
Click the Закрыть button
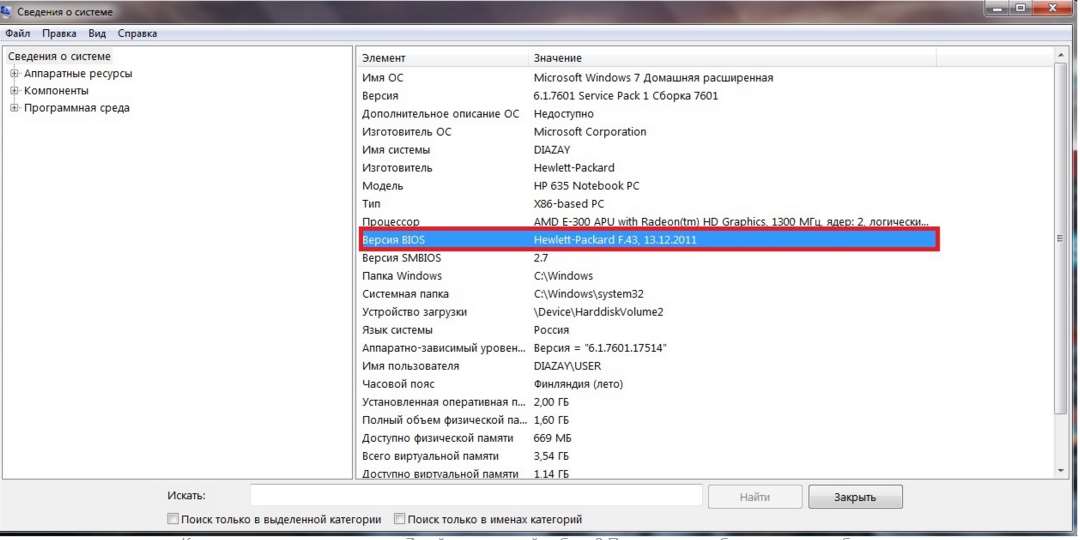click(x=855, y=497)
